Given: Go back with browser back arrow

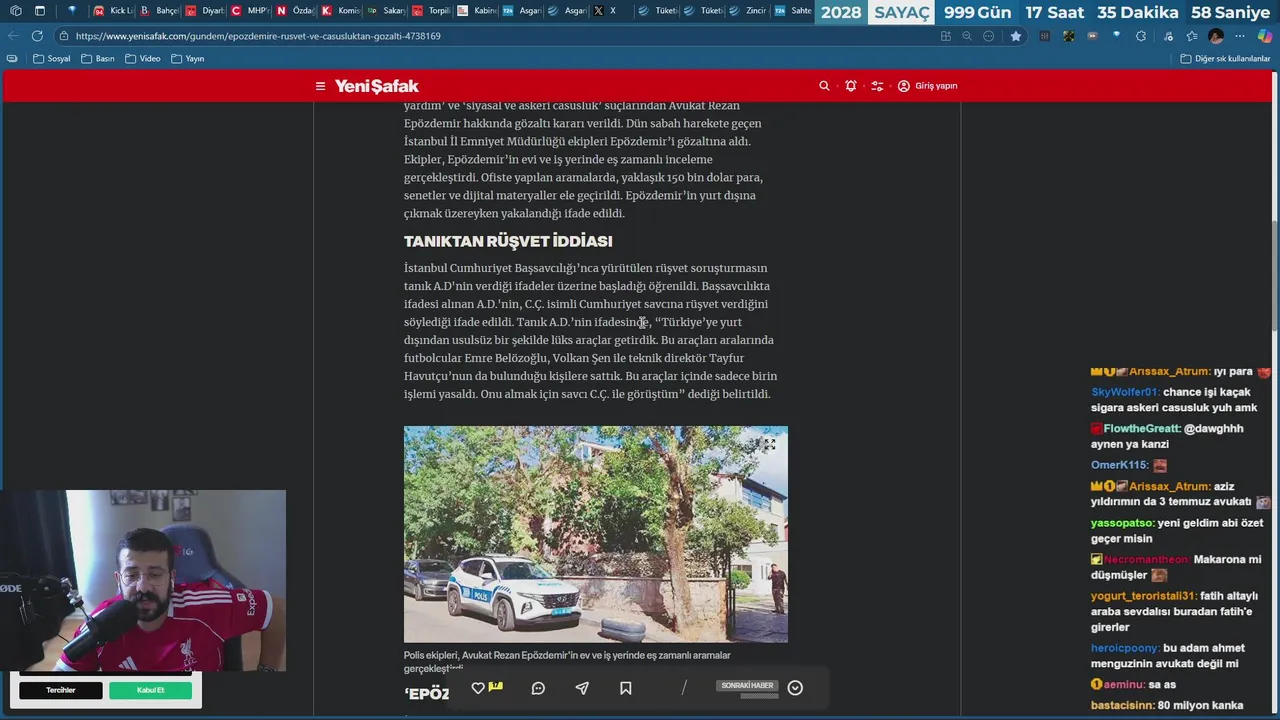Looking at the screenshot, I should [x=12, y=36].
